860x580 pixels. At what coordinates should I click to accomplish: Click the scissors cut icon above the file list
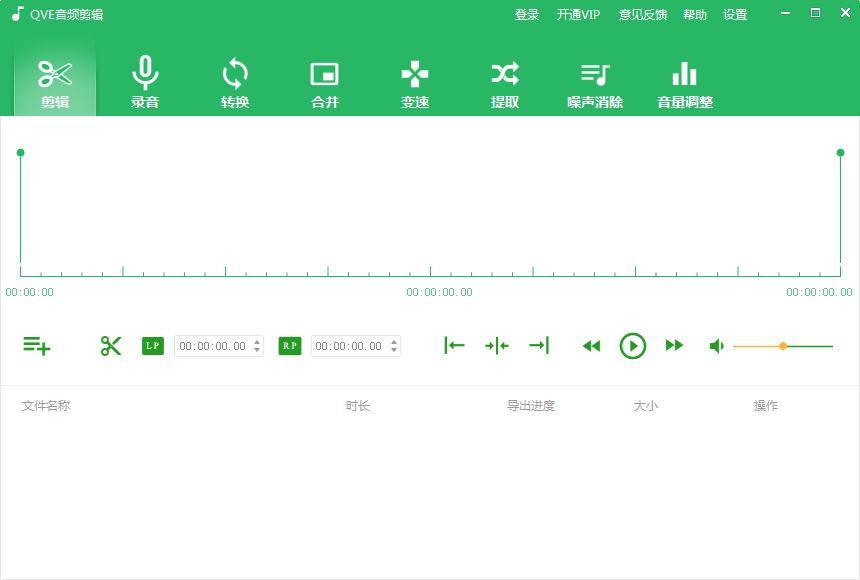110,345
